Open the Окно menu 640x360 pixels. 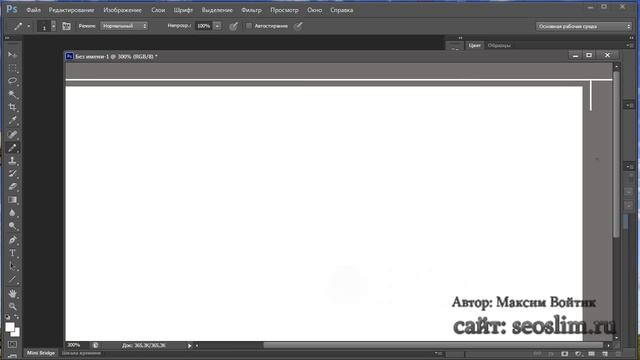(314, 10)
